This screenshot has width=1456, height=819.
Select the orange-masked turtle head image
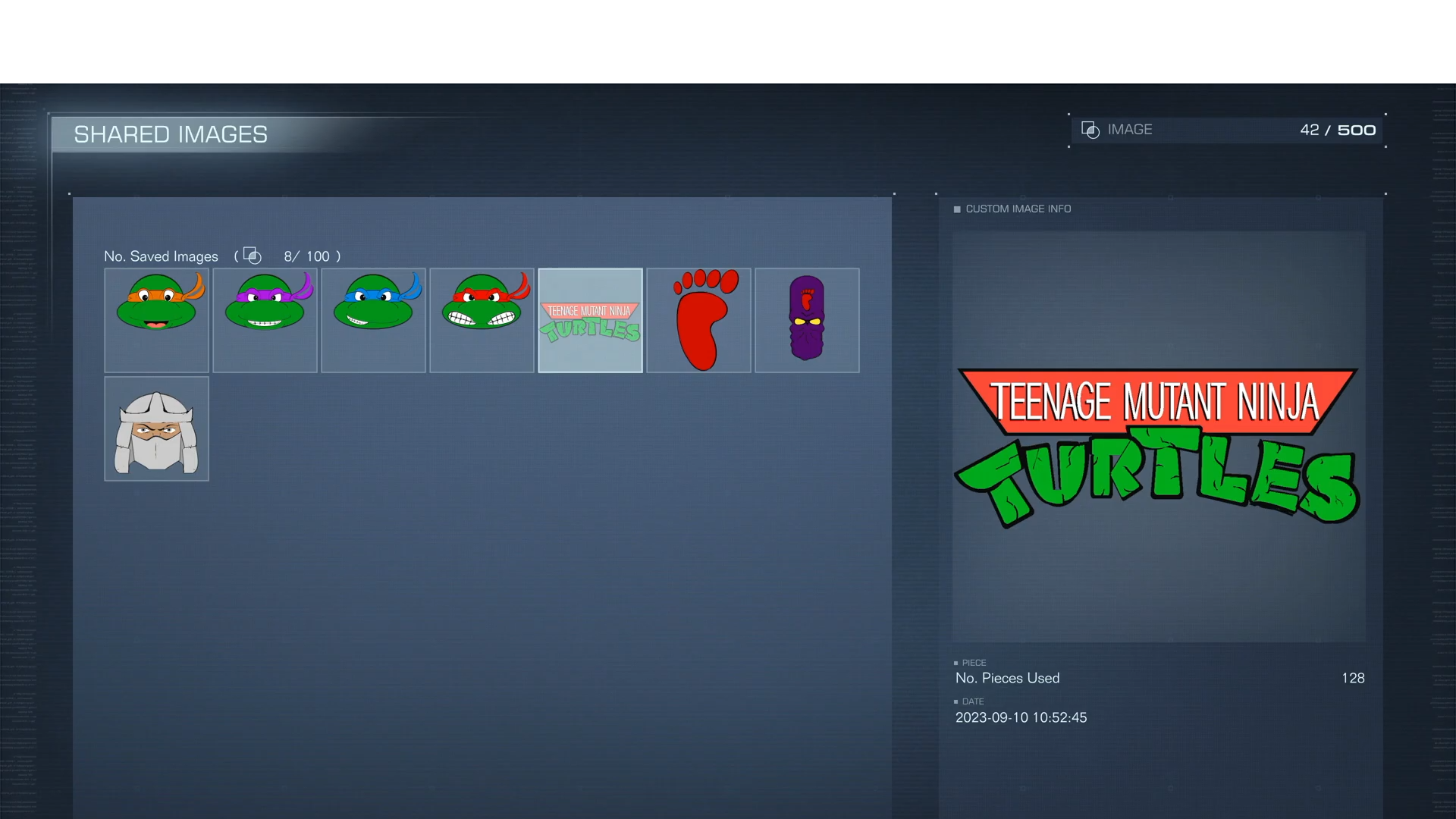(x=156, y=320)
